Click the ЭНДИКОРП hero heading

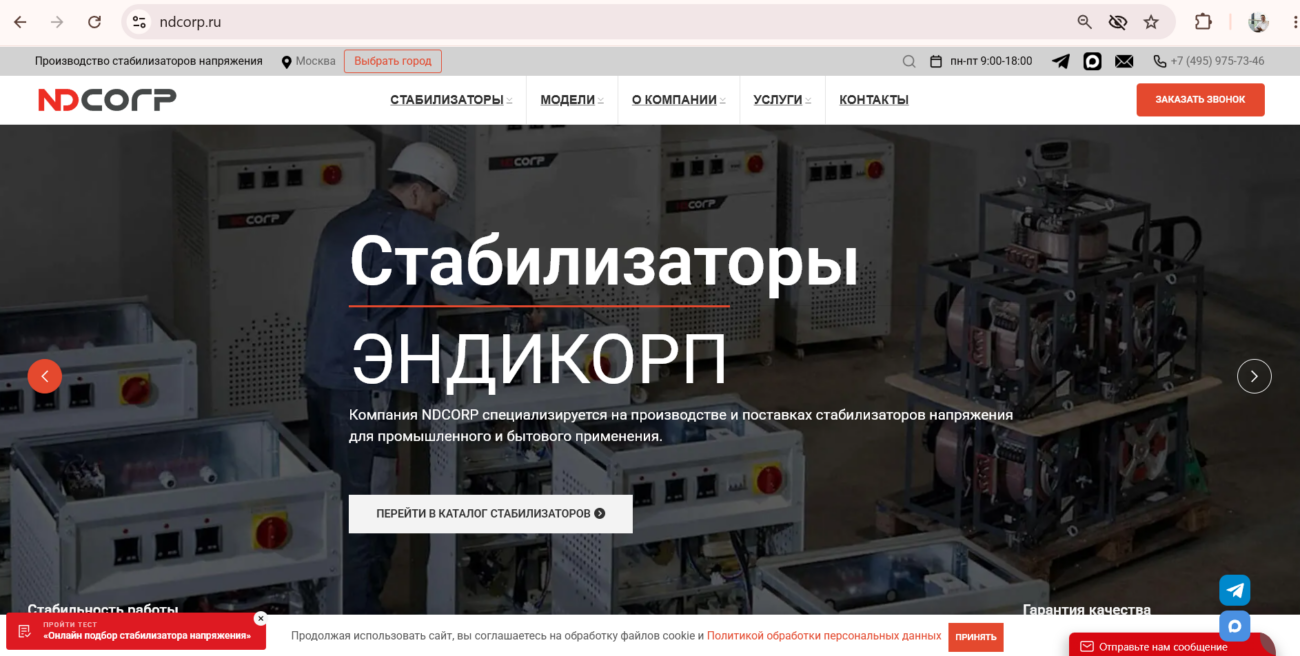coord(538,359)
